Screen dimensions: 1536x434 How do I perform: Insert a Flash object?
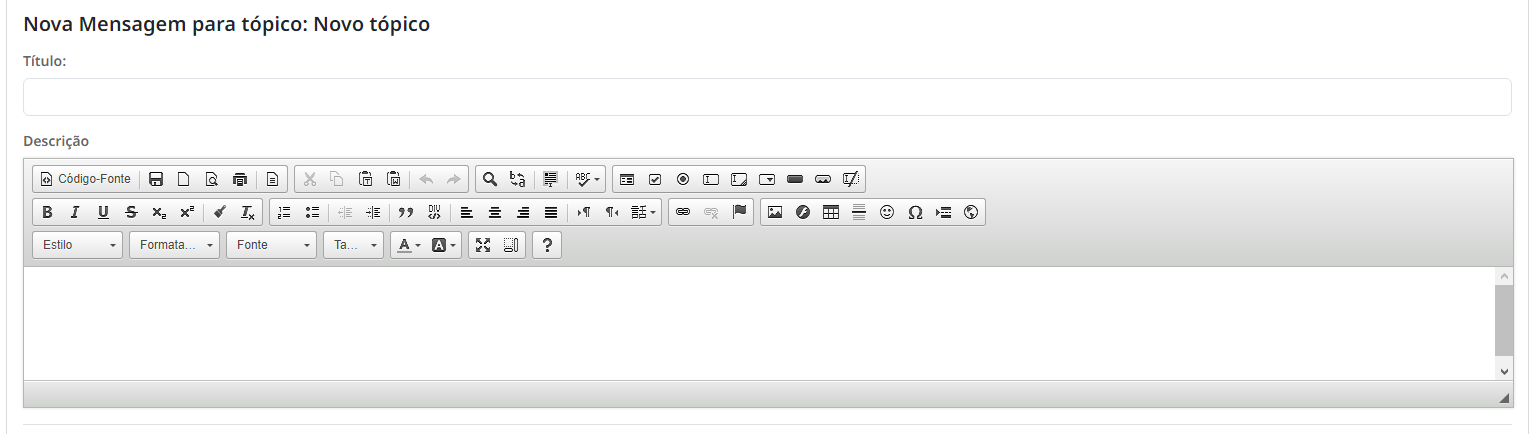pos(803,212)
